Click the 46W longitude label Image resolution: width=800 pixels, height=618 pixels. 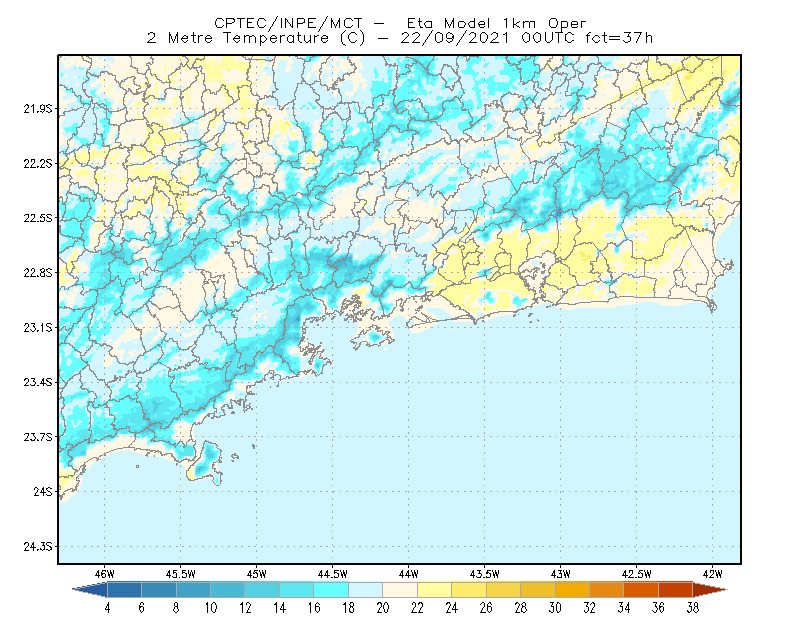[x=105, y=574]
